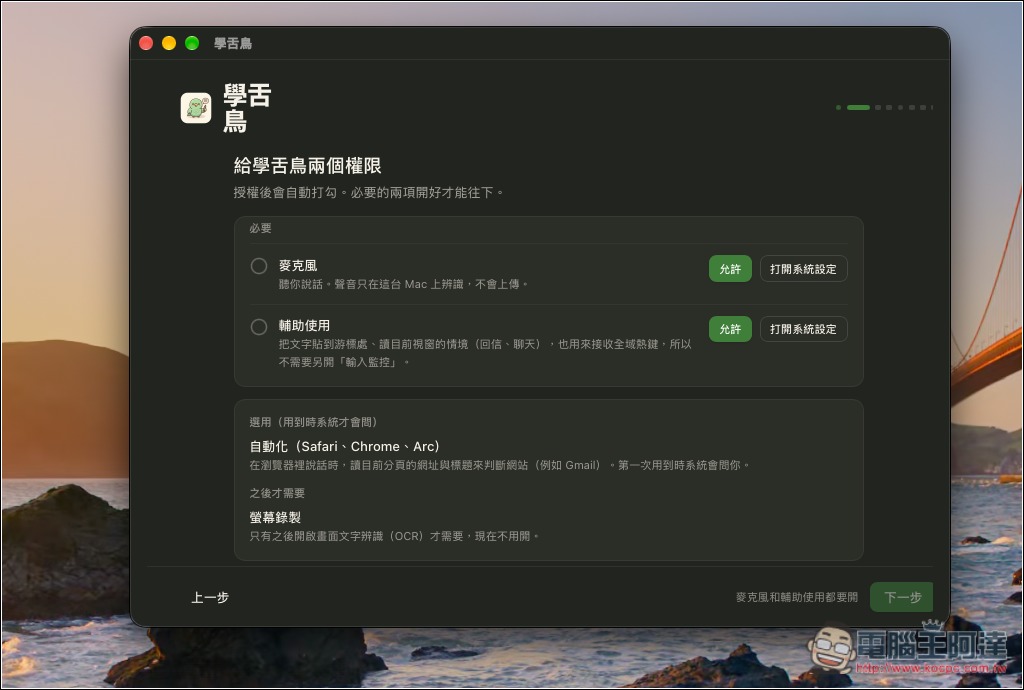Click microphone description 聽你說話 text
Viewport: 1024px width, 690px height.
pyautogui.click(x=404, y=285)
